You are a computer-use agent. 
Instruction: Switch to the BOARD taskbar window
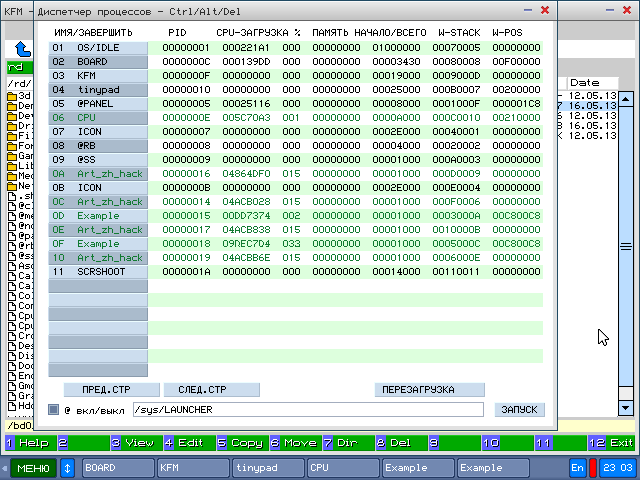pos(117,467)
